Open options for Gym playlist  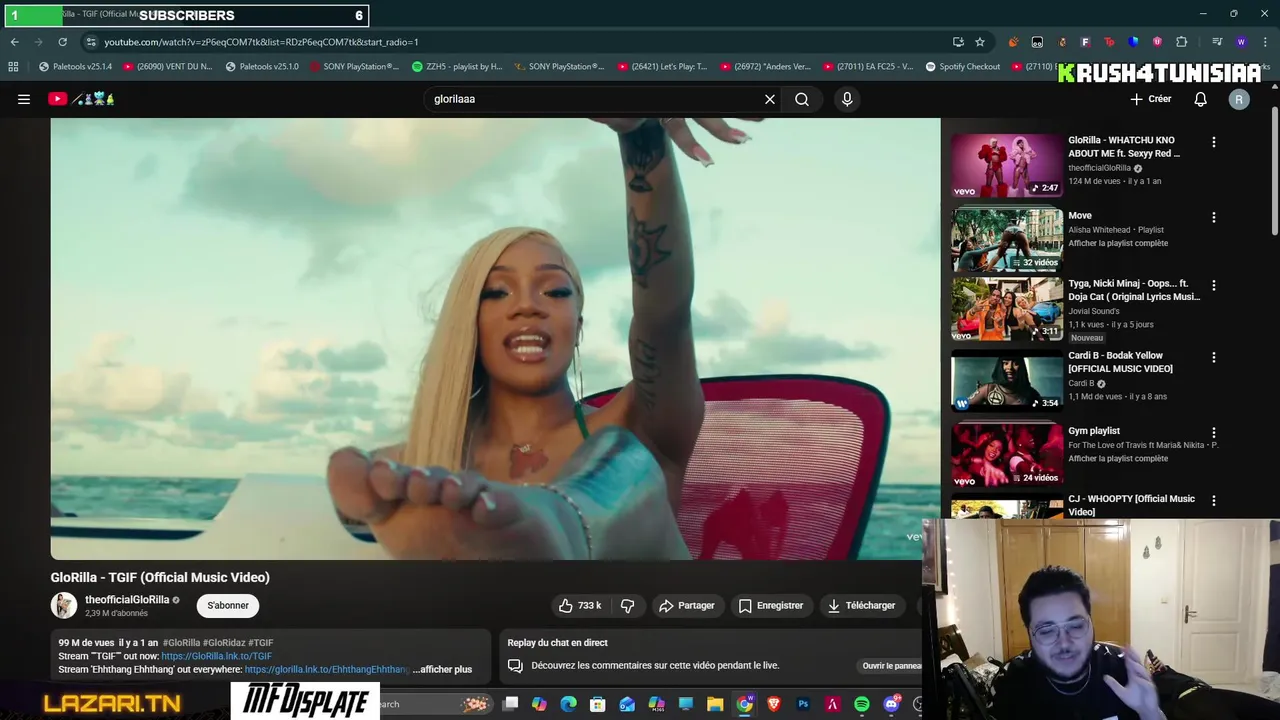tap(1214, 432)
